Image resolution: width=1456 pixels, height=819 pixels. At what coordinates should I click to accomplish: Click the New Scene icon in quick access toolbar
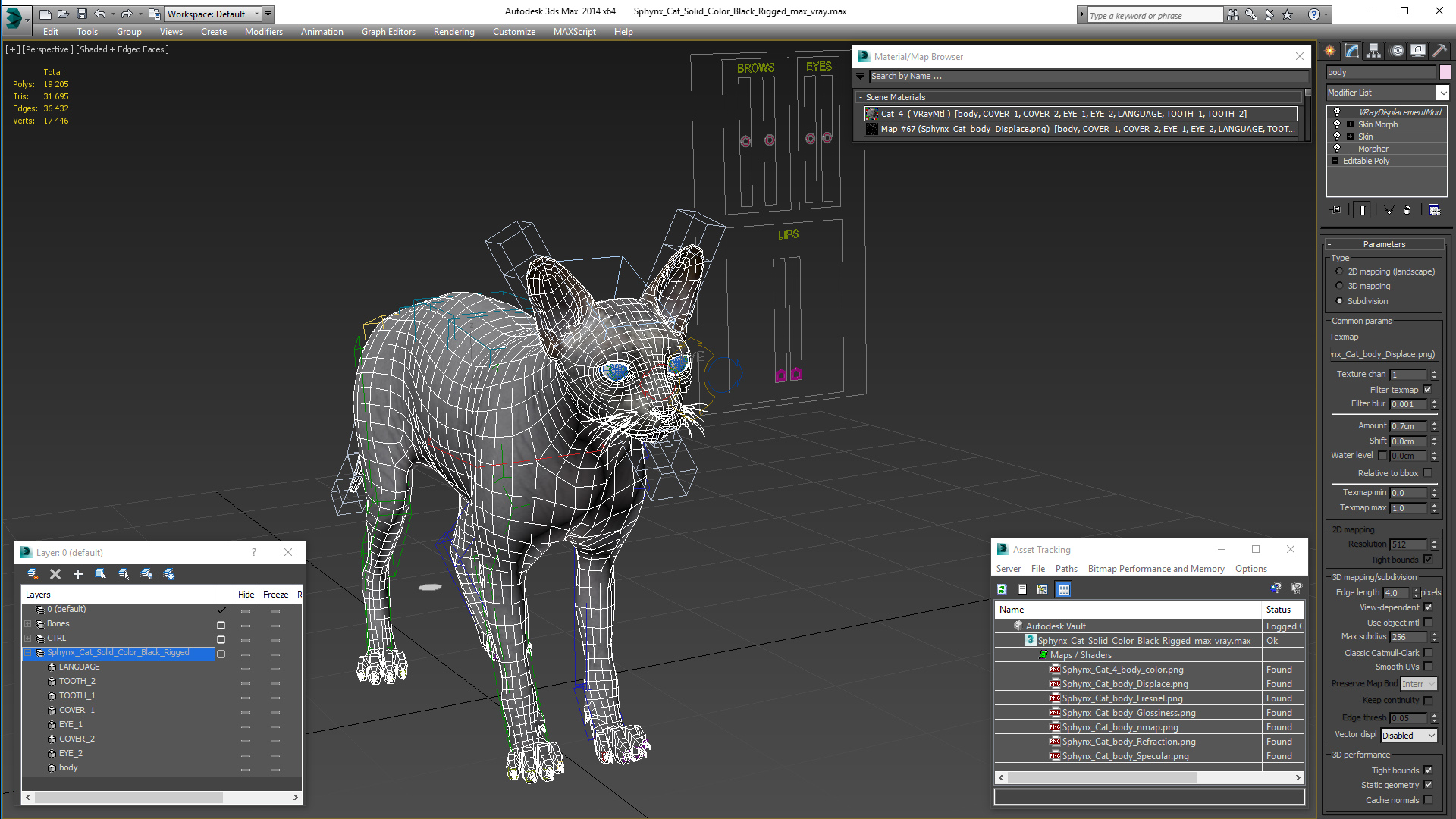click(45, 14)
